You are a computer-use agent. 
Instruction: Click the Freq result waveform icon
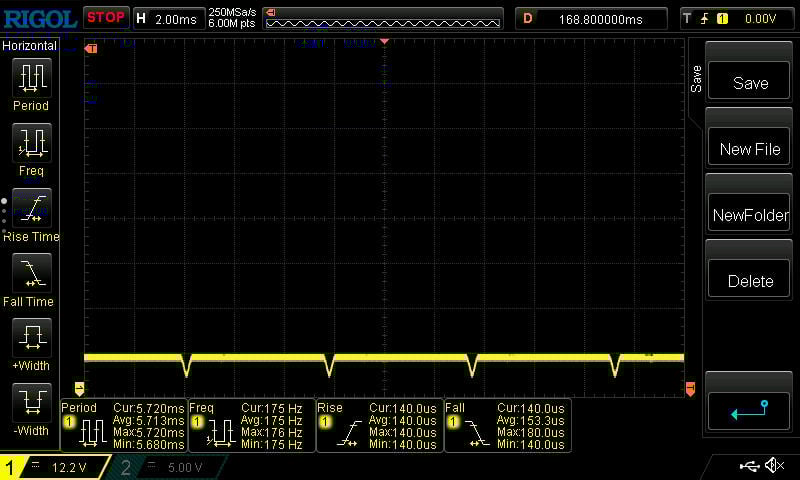220,434
